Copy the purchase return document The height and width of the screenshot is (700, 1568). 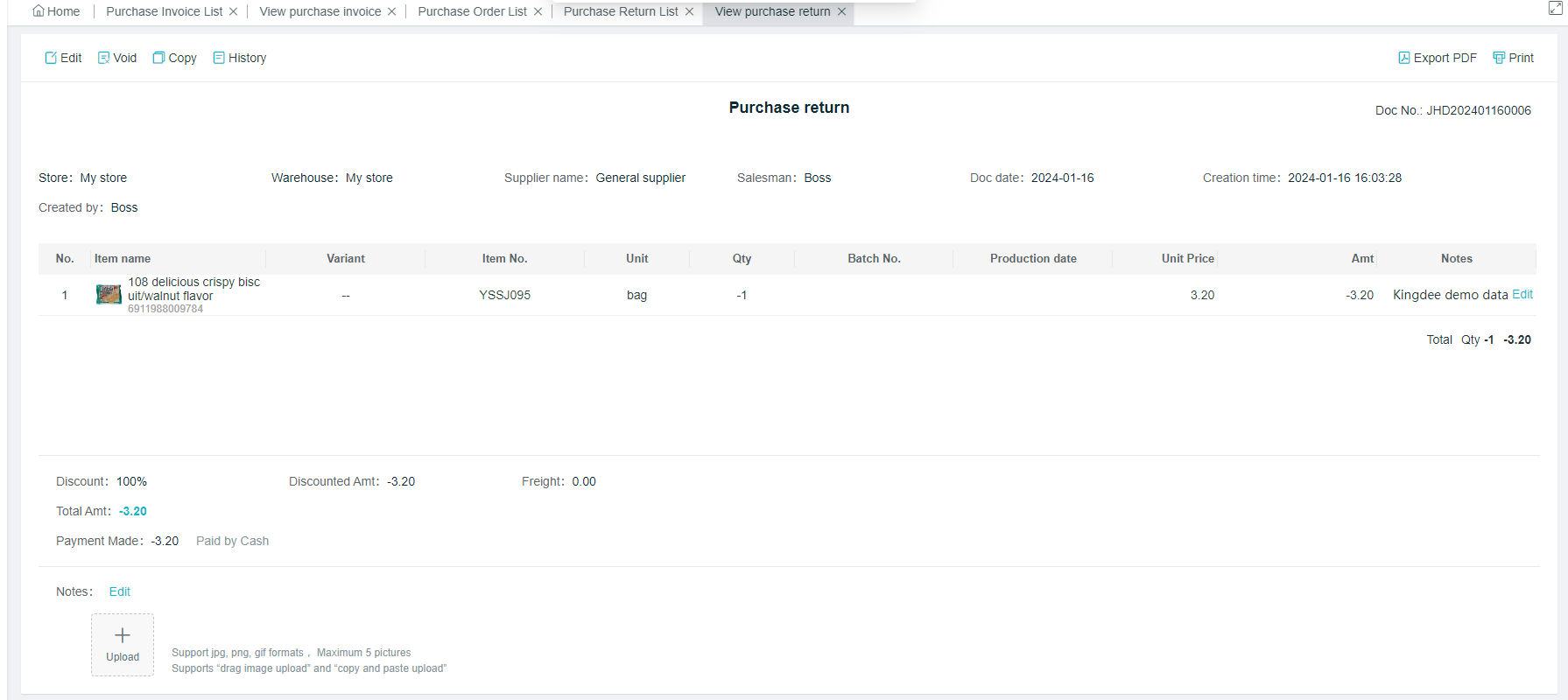[174, 58]
